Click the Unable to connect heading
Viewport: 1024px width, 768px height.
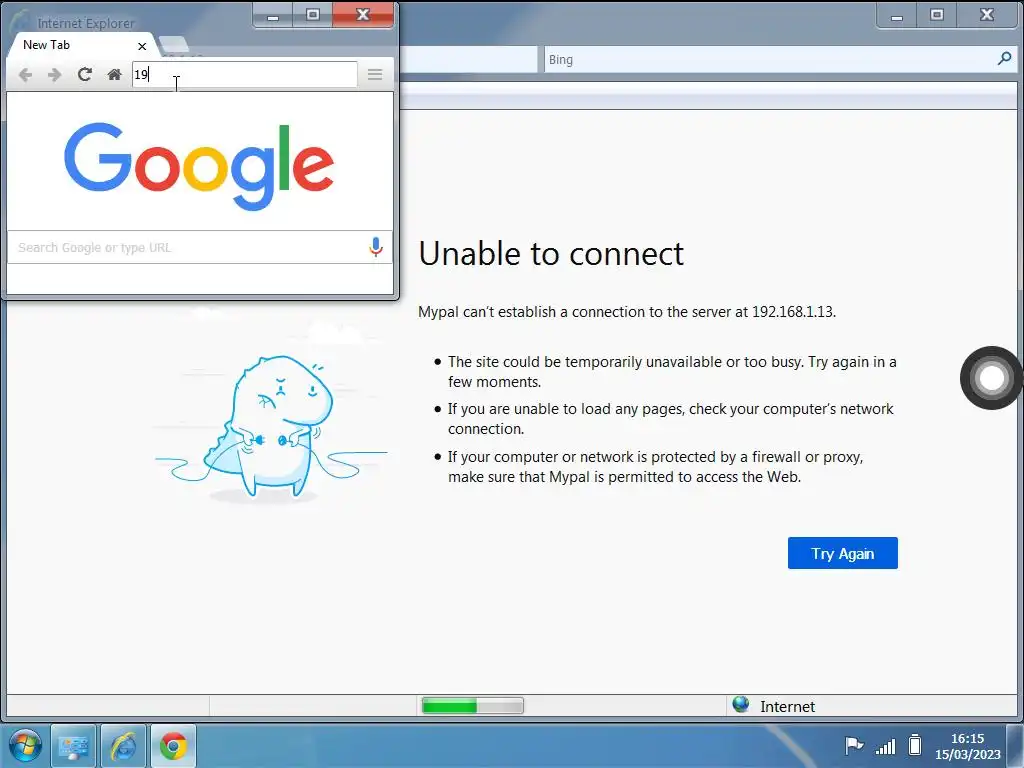pyautogui.click(x=551, y=253)
